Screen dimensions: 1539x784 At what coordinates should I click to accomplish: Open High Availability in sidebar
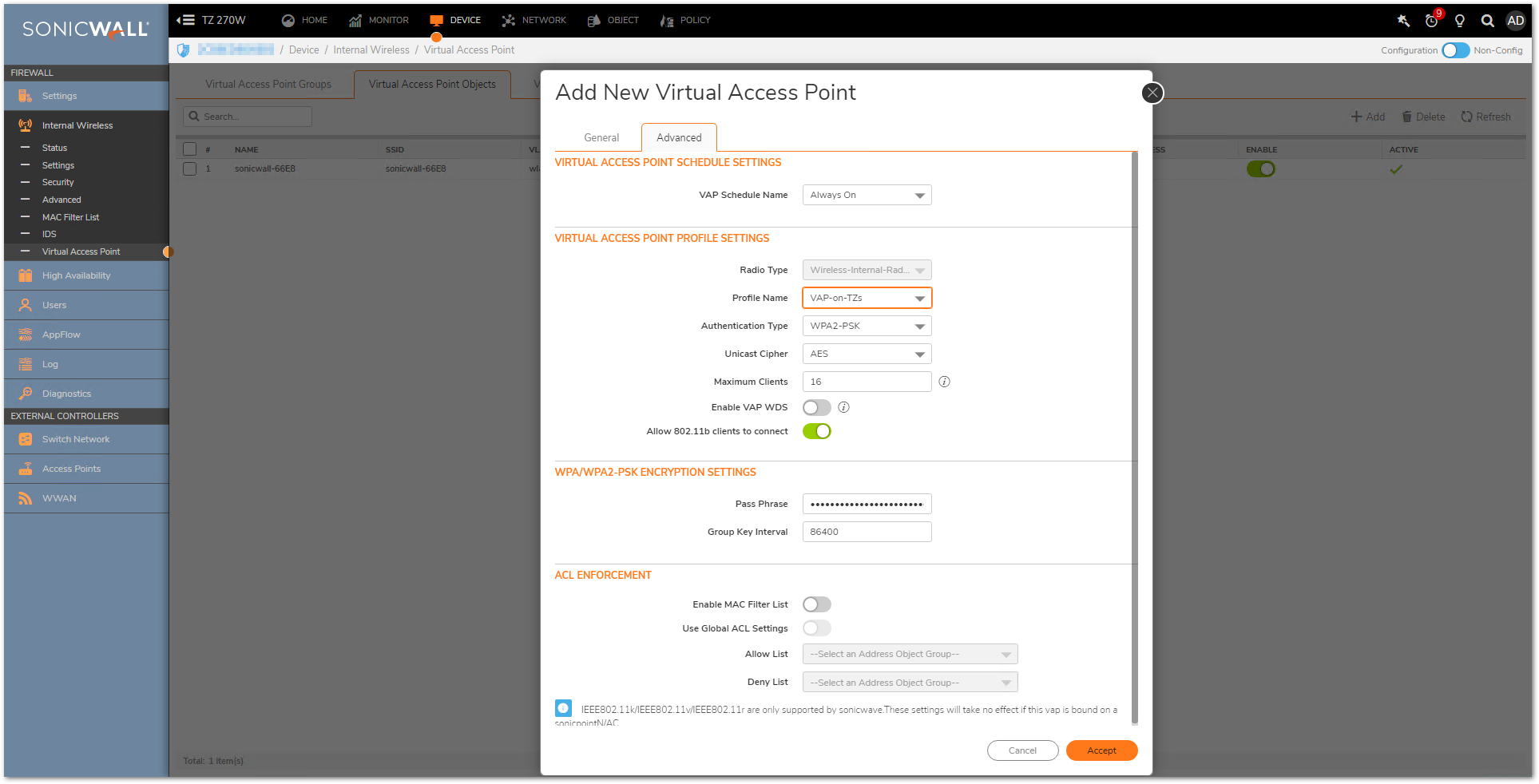click(76, 275)
